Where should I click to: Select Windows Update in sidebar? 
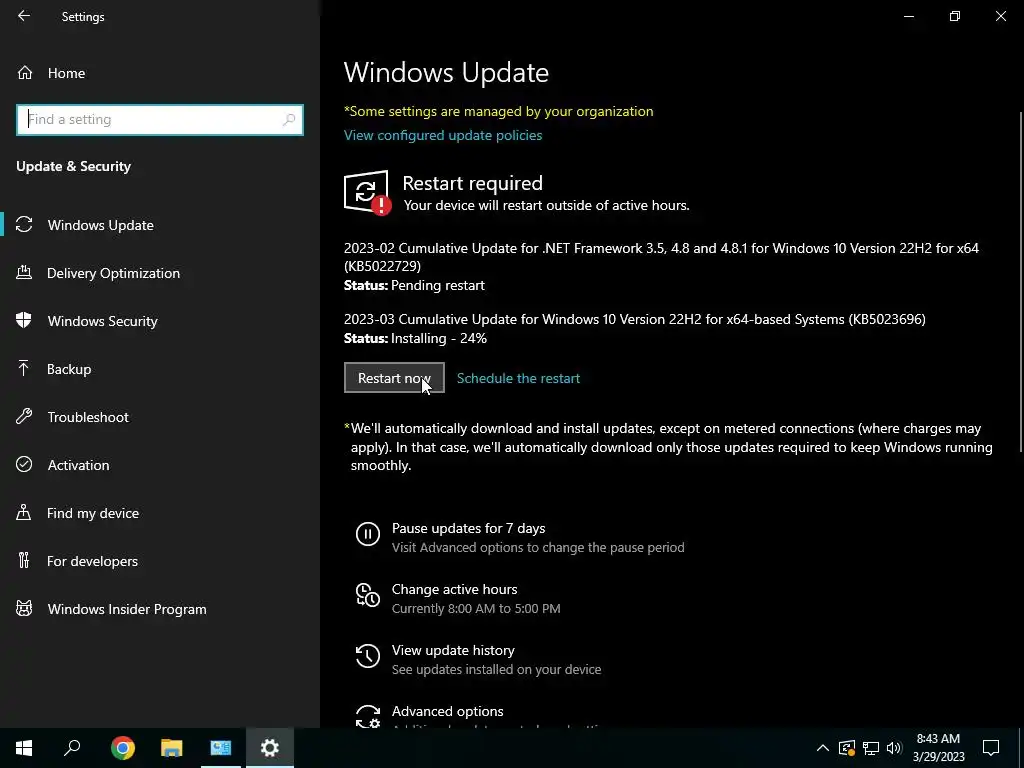pos(160,225)
